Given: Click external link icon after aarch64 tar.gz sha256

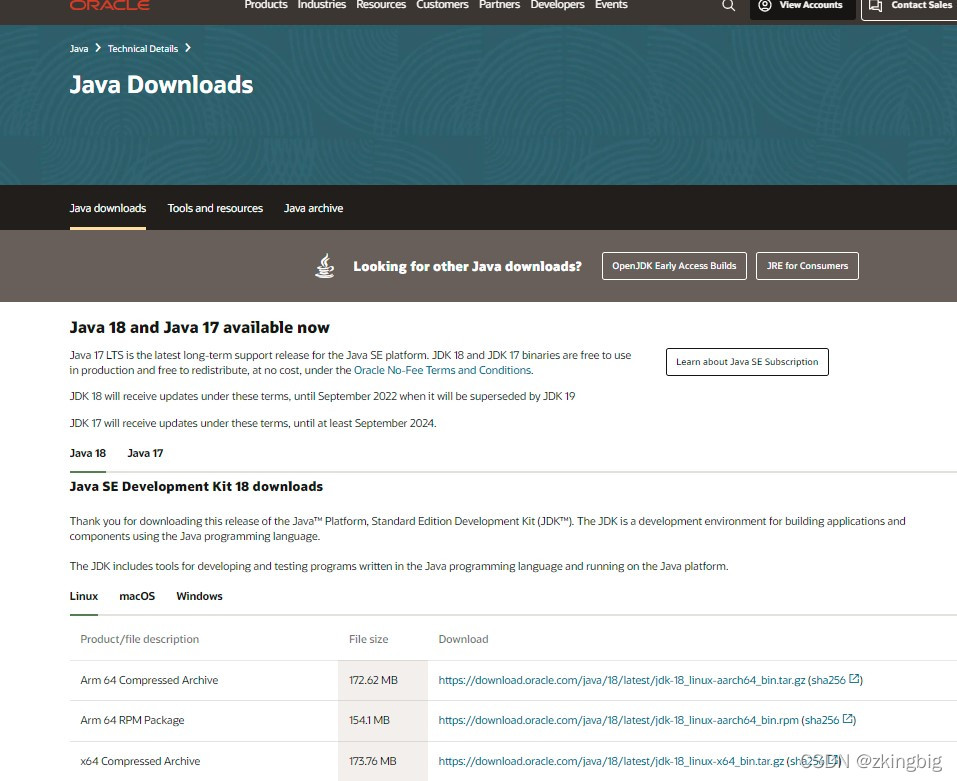Looking at the screenshot, I should 854,678.
